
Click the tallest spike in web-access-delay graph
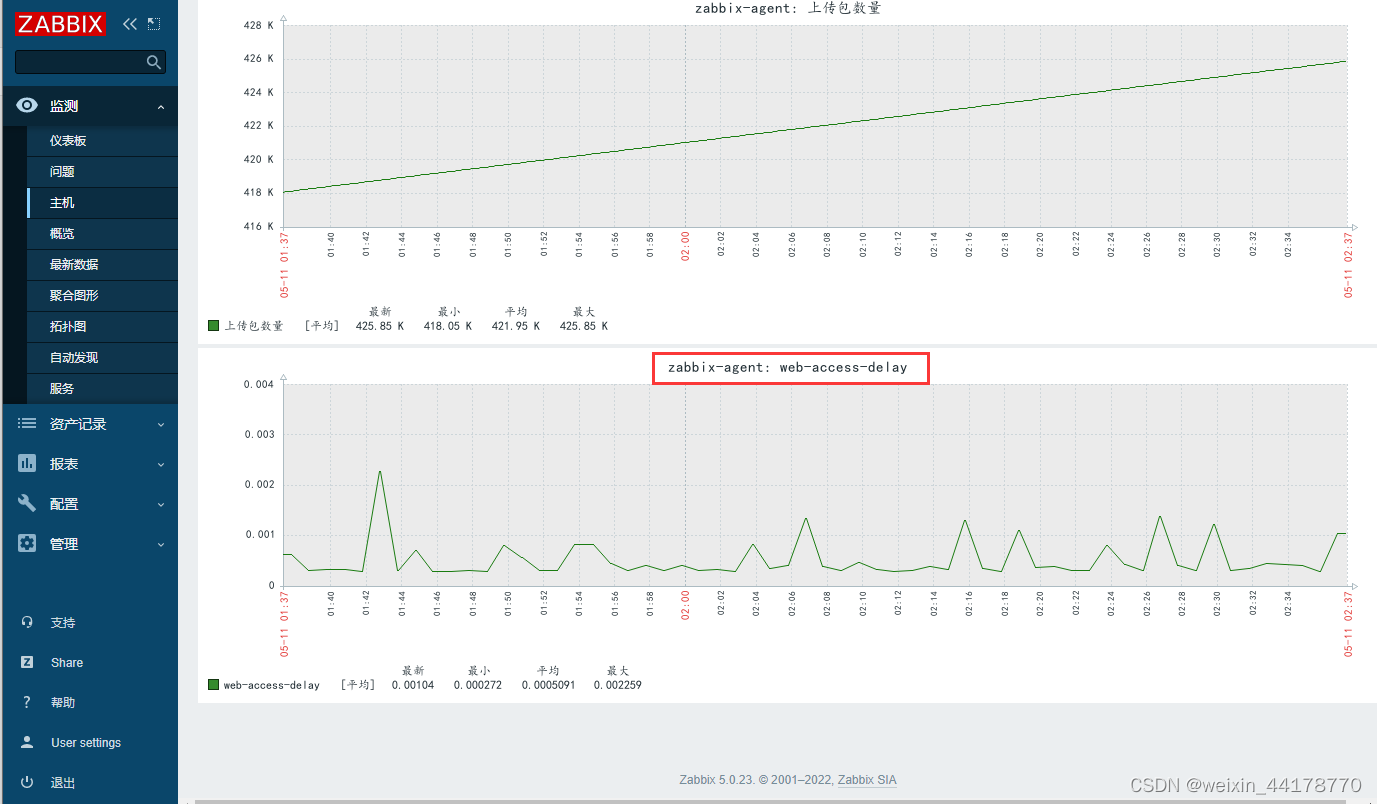pyautogui.click(x=380, y=472)
